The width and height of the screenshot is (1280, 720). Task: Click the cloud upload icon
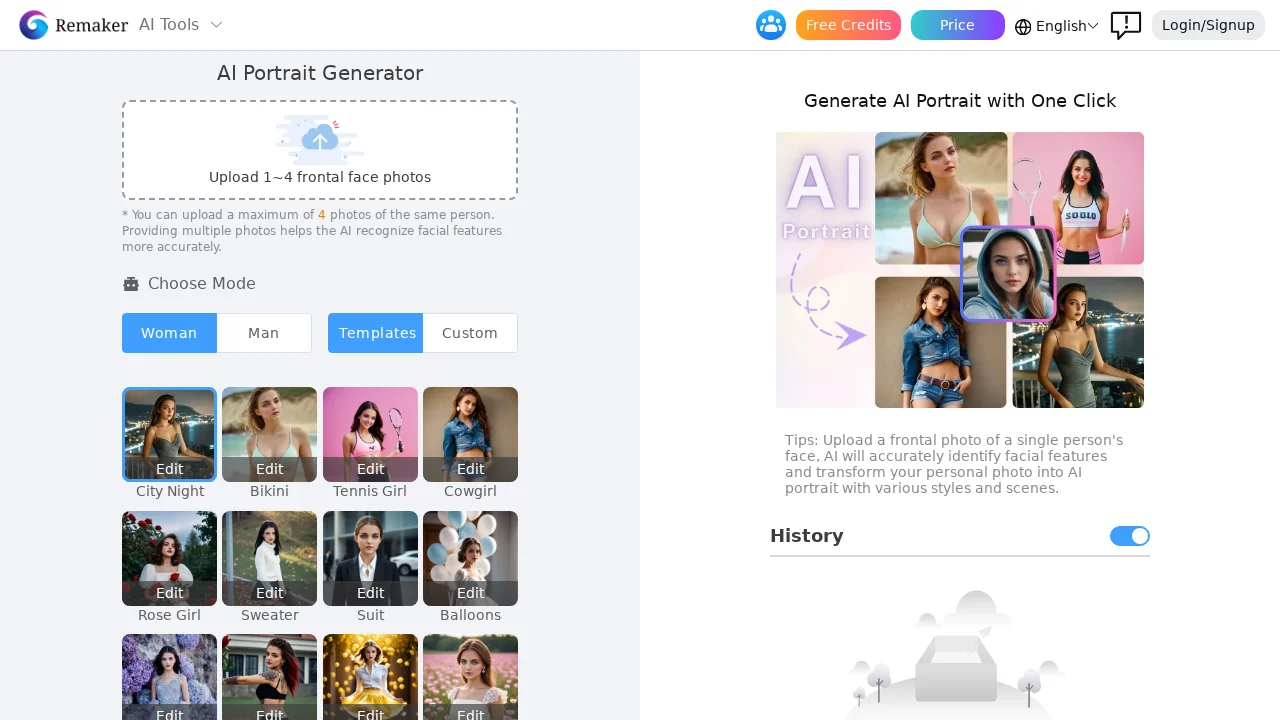[x=320, y=139]
